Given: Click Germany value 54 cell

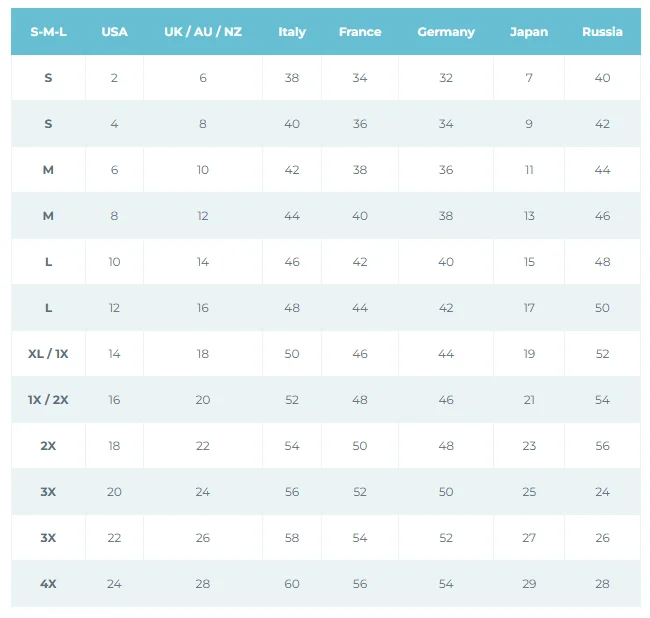Looking at the screenshot, I should click(446, 584).
